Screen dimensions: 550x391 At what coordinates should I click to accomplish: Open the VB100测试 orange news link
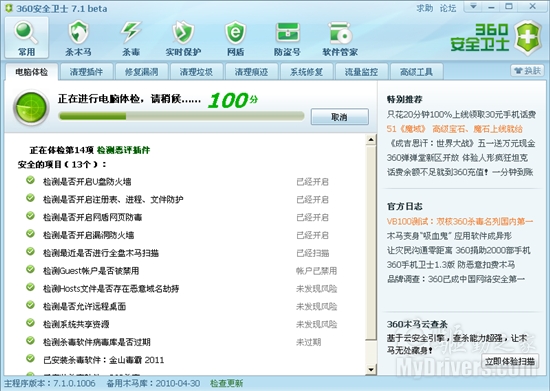click(x=460, y=221)
